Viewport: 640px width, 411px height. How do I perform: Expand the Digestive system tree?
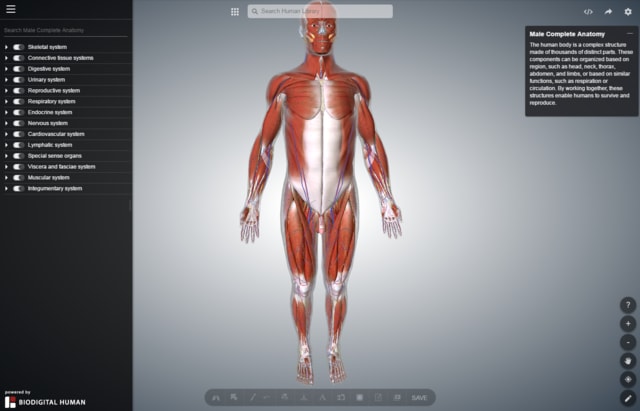click(6, 69)
